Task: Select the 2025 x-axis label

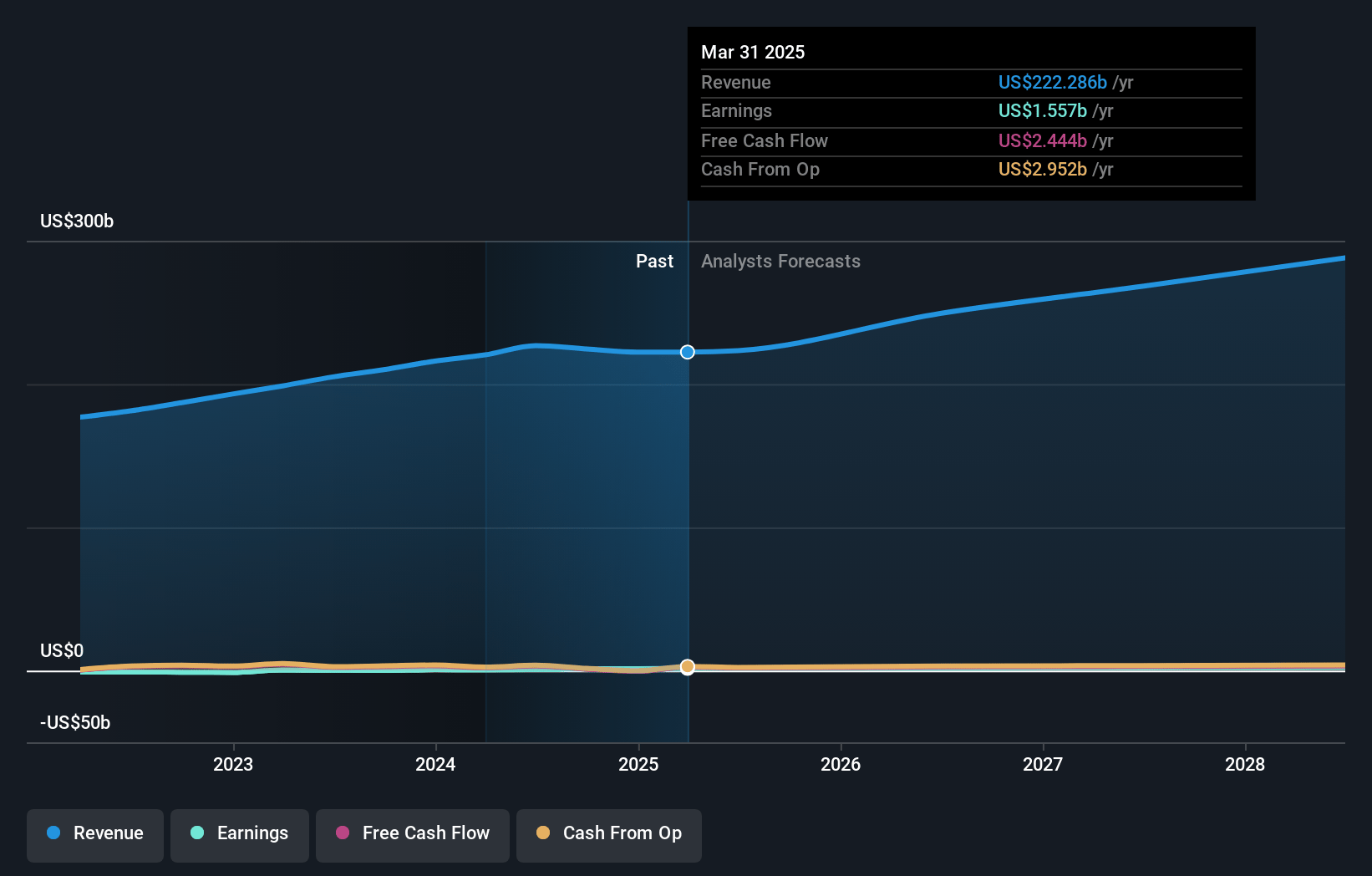Action: coord(638,764)
